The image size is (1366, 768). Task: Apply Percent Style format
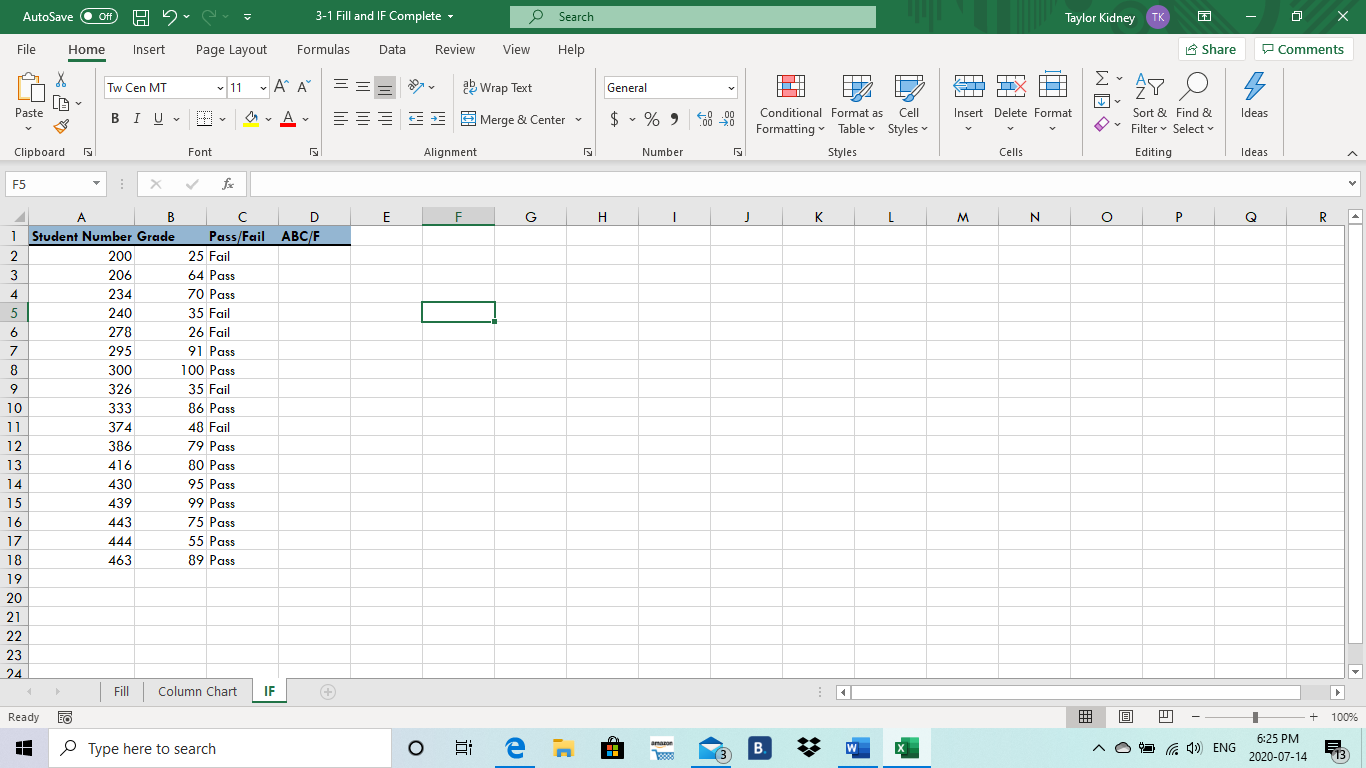(x=652, y=119)
